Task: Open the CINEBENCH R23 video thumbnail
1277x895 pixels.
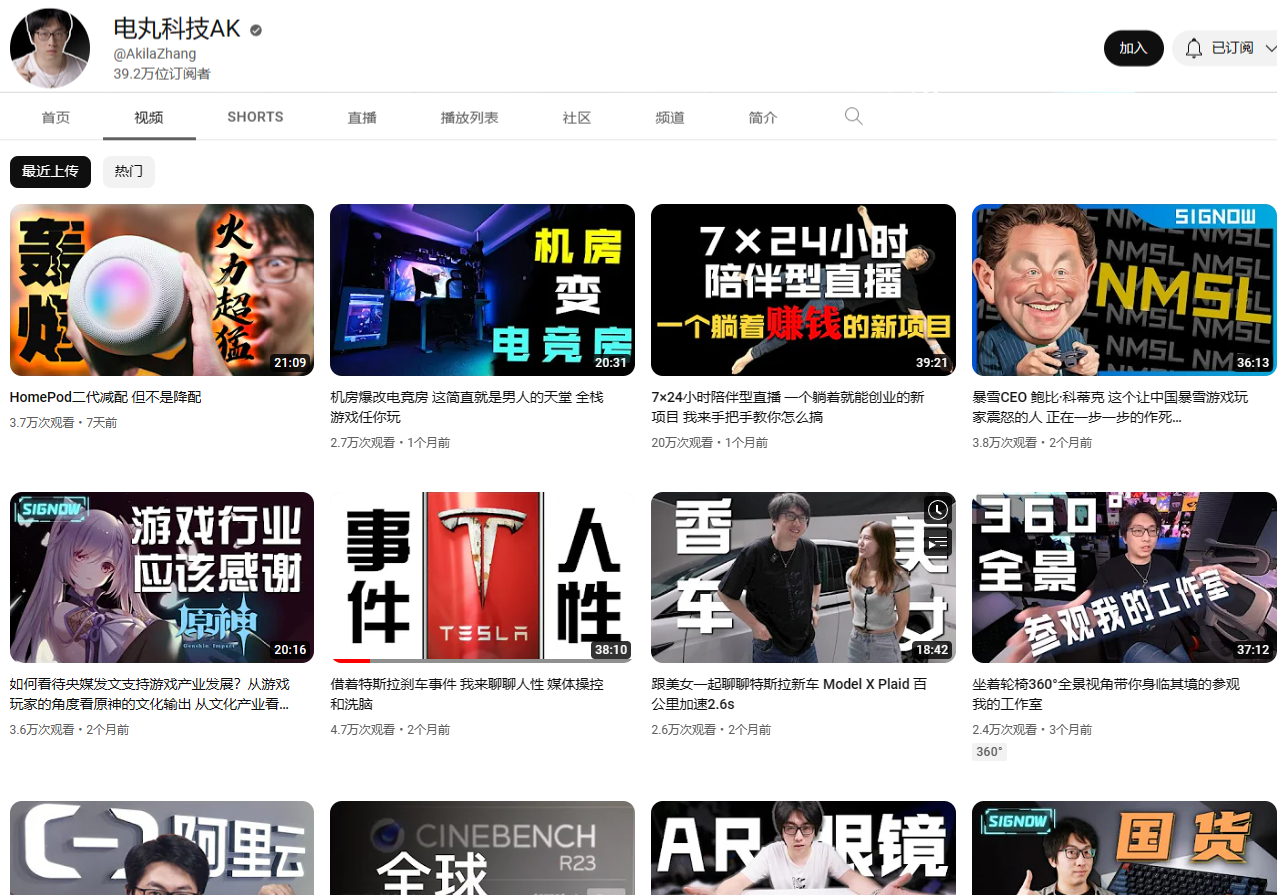Action: point(482,848)
